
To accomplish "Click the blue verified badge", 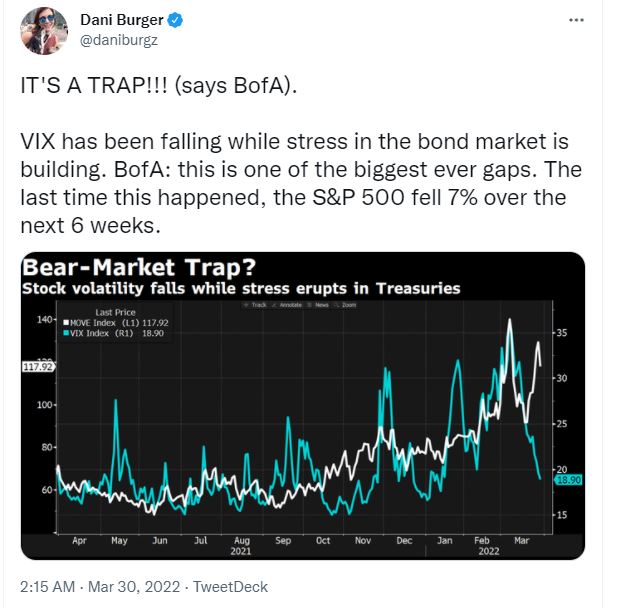I will click(x=175, y=20).
